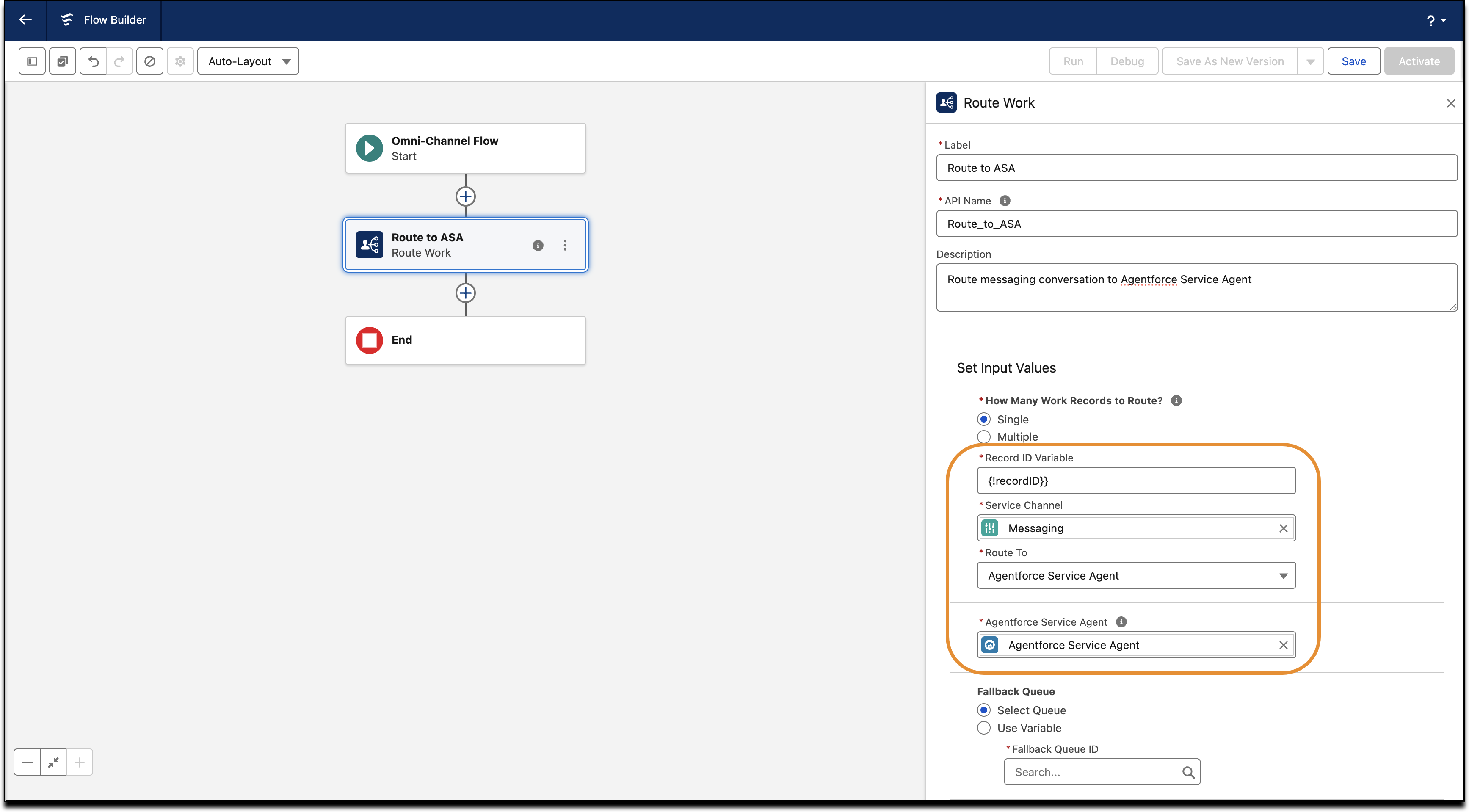
Task: Select the Single work records radio
Action: pyautogui.click(x=984, y=419)
